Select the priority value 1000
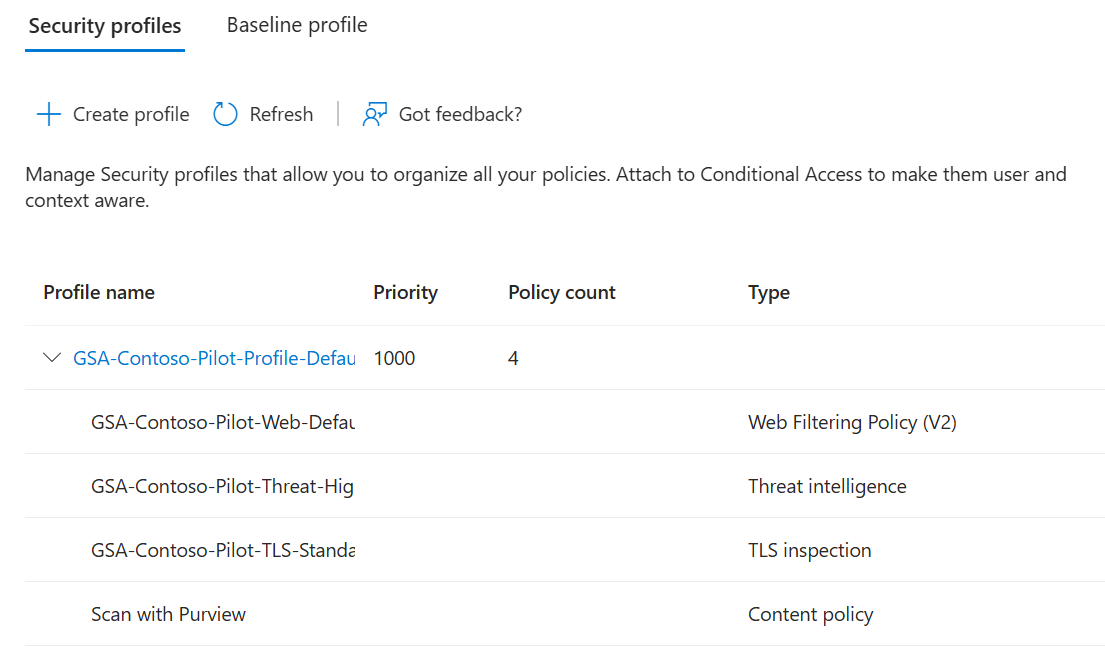 [x=394, y=358]
